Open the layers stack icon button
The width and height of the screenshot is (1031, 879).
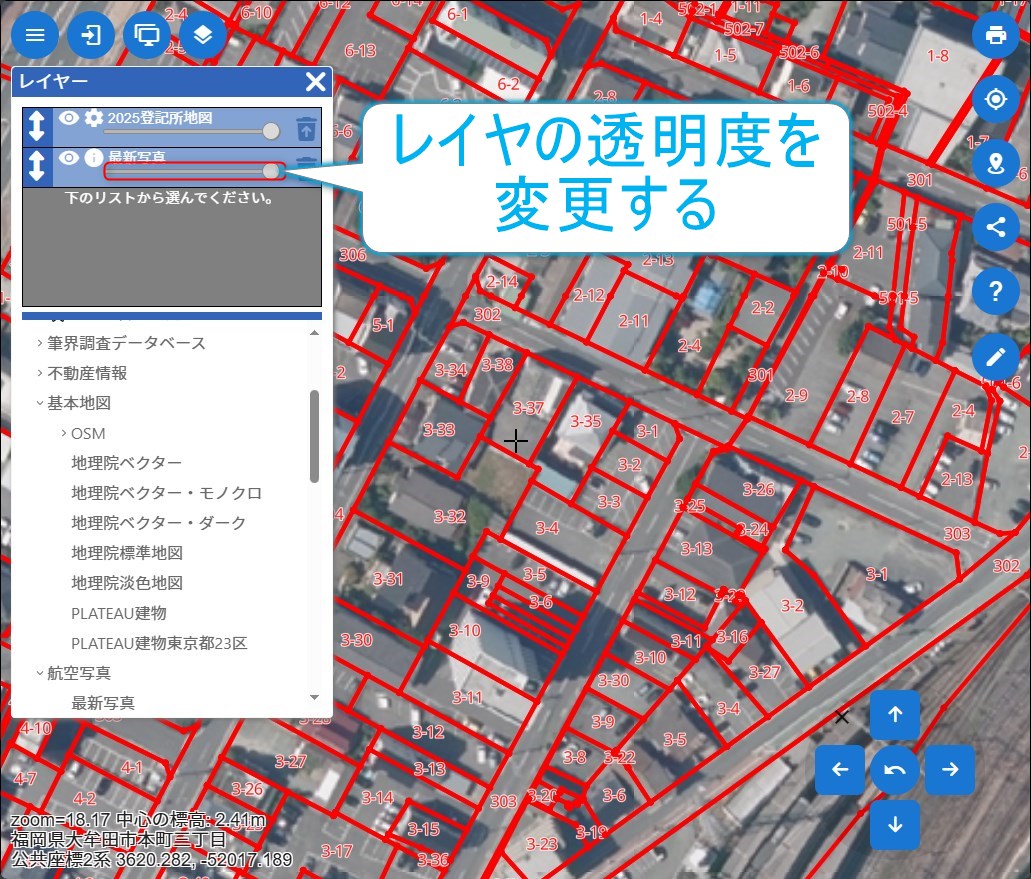tap(203, 36)
